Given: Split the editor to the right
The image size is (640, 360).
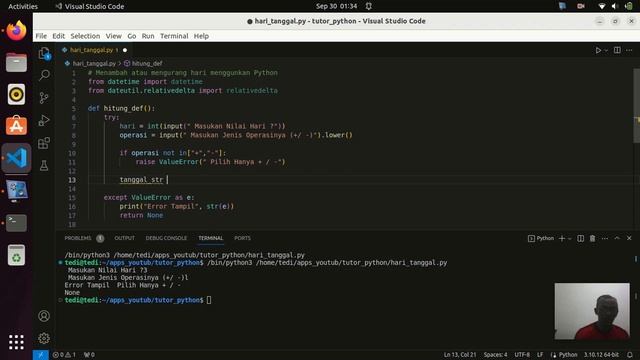Looking at the screenshot, I should tap(617, 50).
